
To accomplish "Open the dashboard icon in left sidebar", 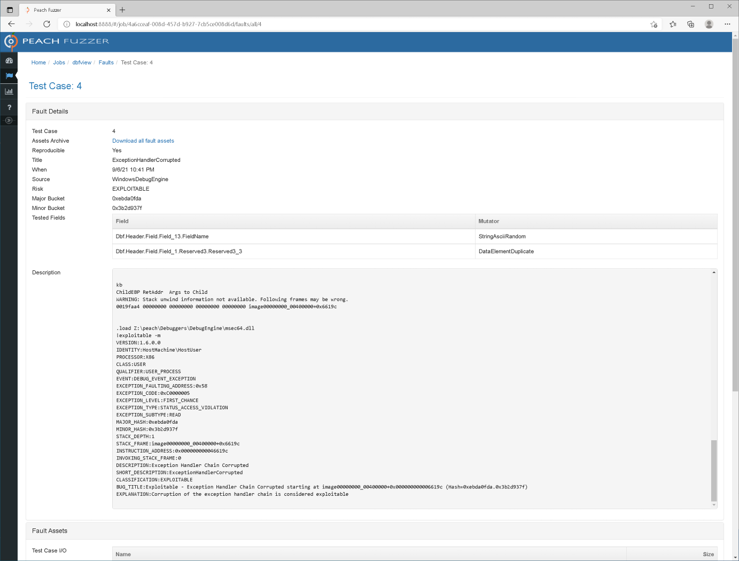I will coord(9,61).
